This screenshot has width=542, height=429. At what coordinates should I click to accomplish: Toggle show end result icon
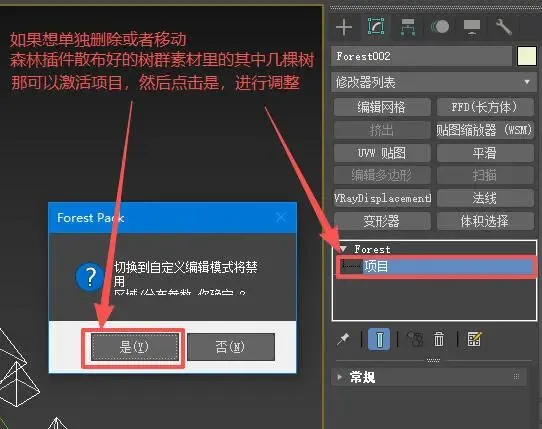coord(379,339)
